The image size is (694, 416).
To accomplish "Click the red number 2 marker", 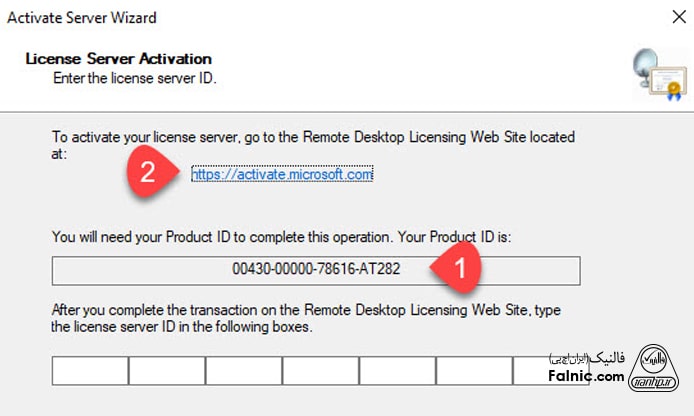I will [x=148, y=173].
